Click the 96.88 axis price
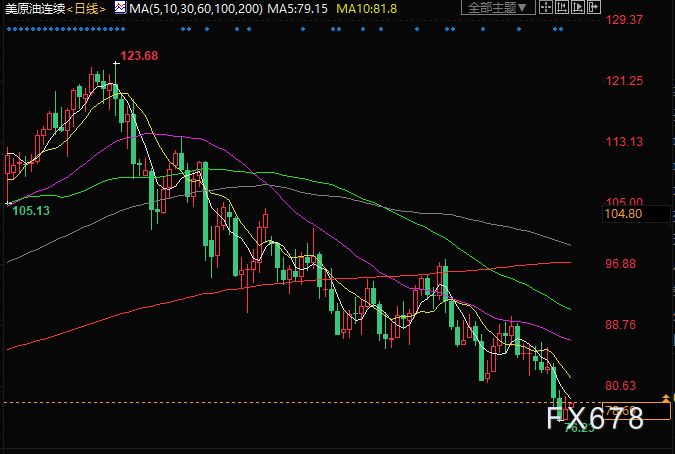Viewport: 675px width, 454px height. [x=620, y=264]
